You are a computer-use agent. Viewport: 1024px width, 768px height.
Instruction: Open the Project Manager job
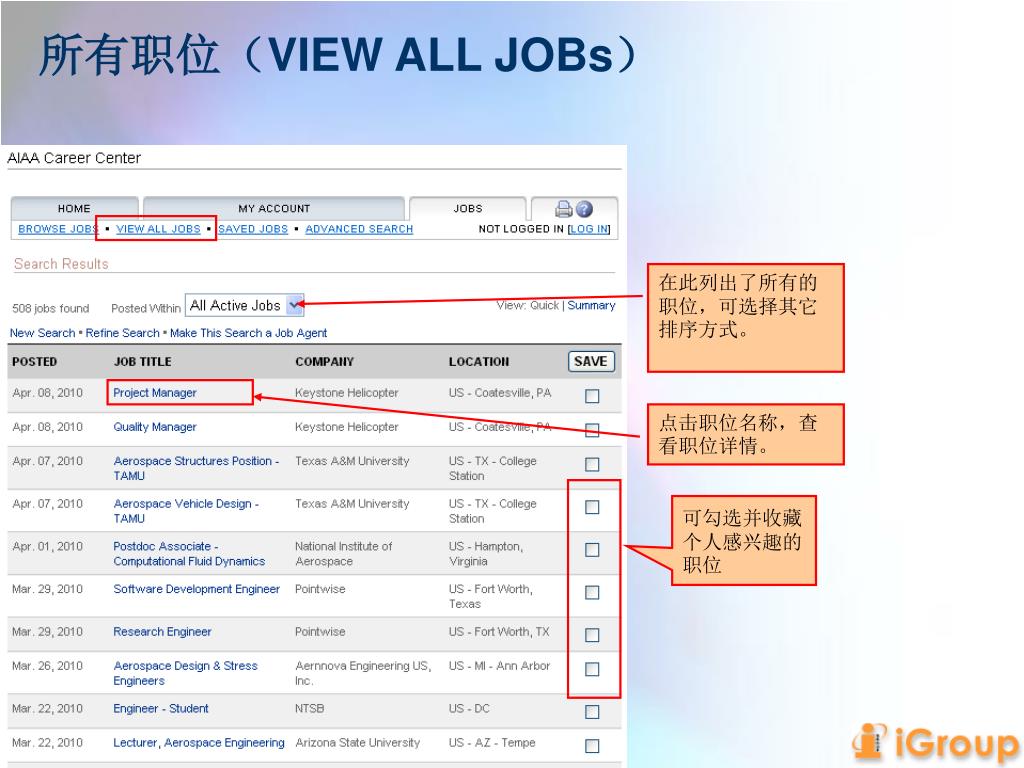click(x=155, y=392)
